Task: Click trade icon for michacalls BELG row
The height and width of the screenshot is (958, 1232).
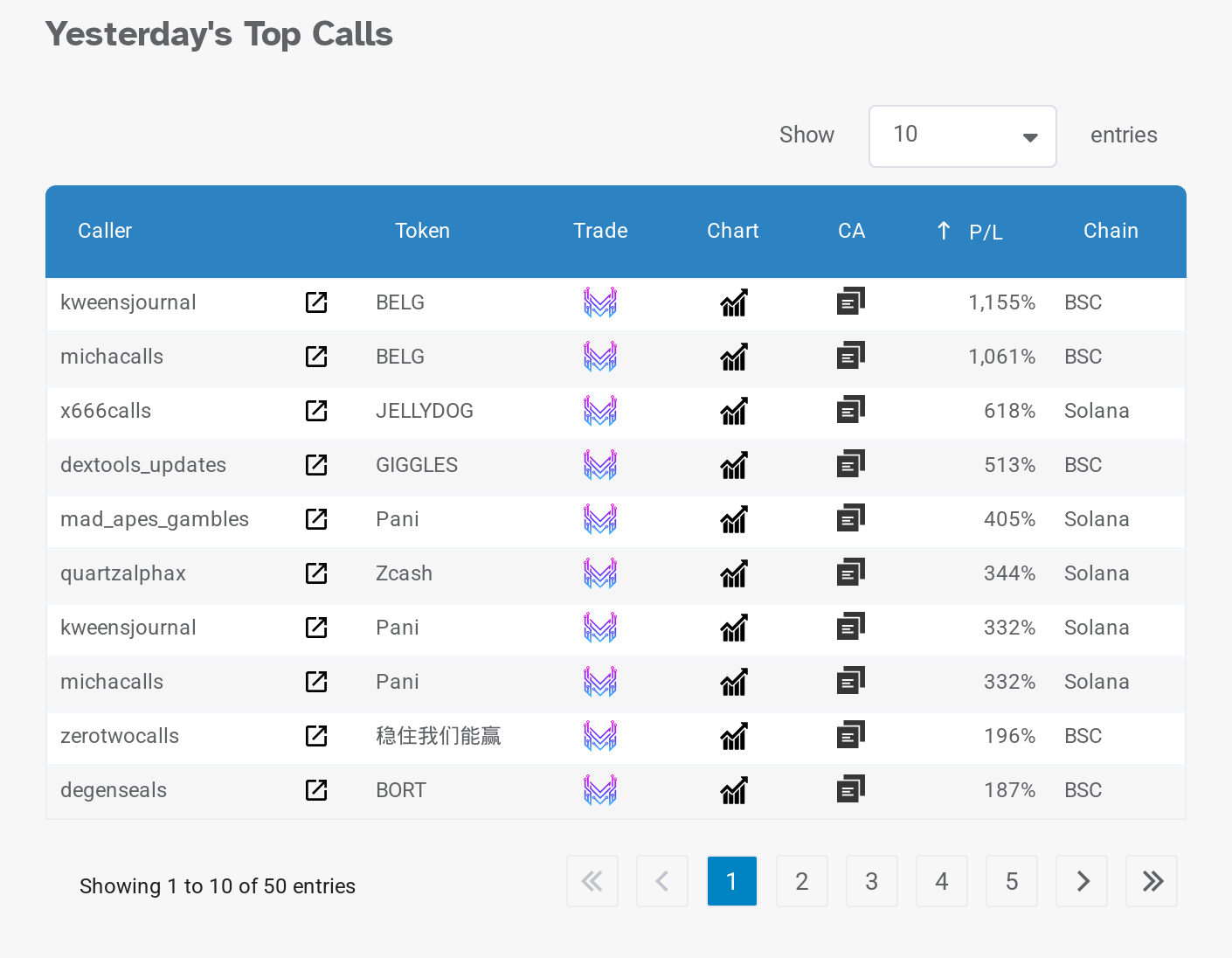Action: [x=600, y=357]
